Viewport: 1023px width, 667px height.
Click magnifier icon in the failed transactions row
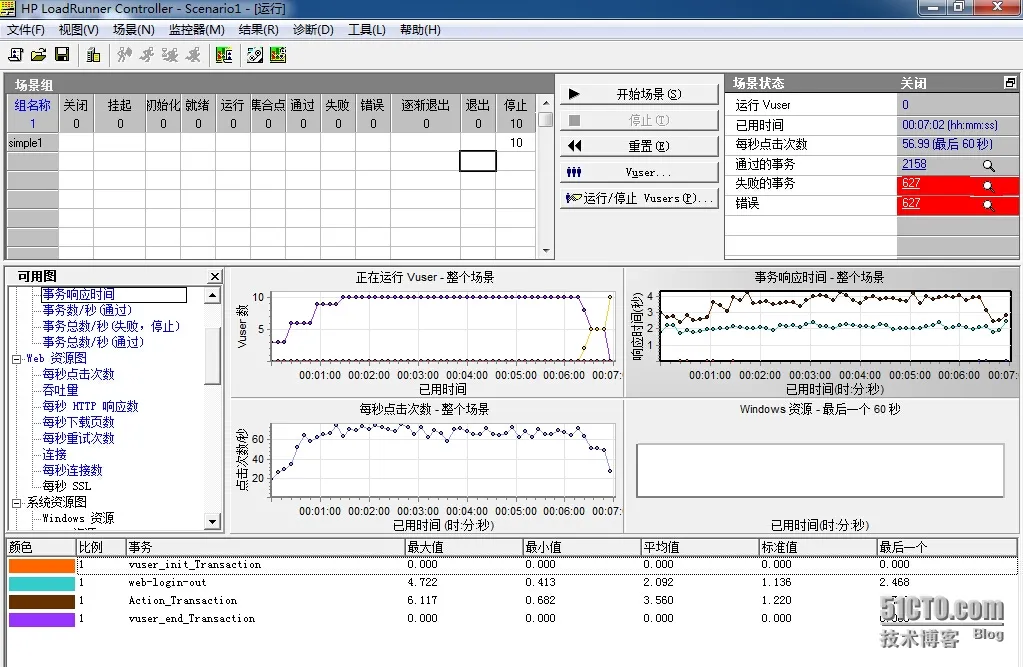(988, 187)
